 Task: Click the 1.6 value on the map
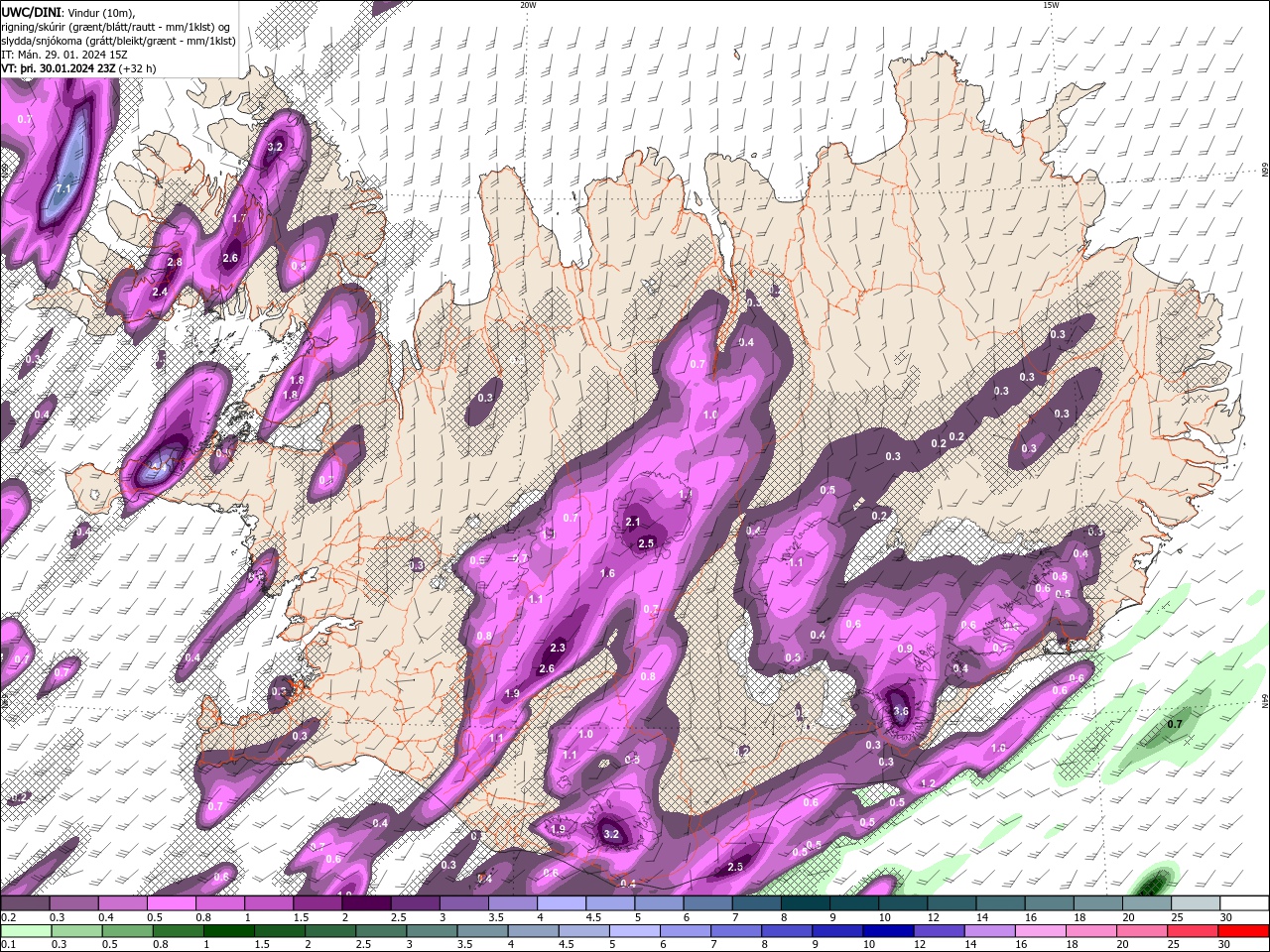(608, 573)
